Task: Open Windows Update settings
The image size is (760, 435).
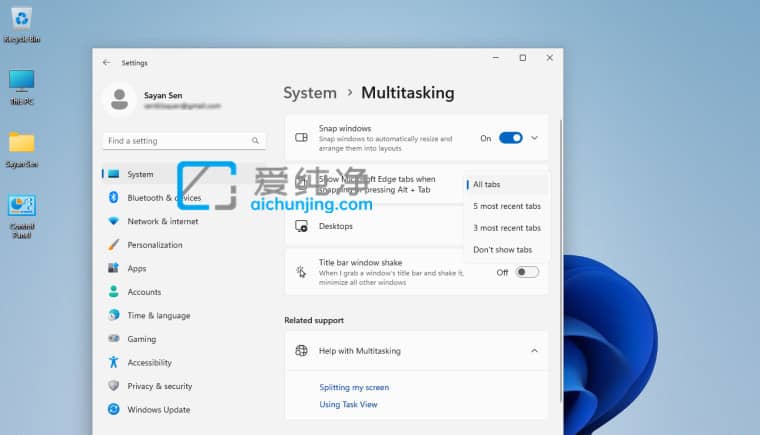Action: point(184,409)
